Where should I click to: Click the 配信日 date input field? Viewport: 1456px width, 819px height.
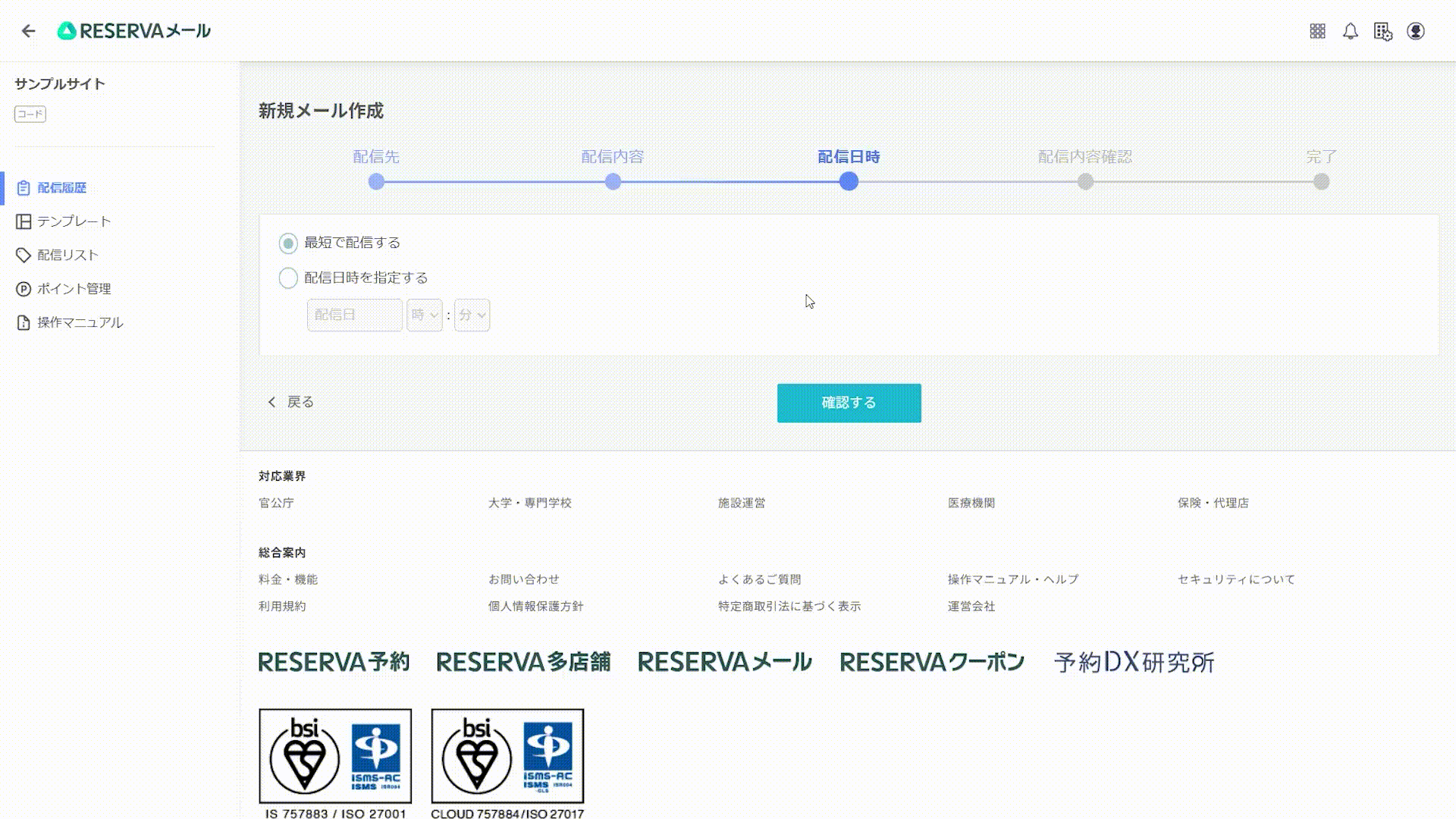[x=355, y=315]
